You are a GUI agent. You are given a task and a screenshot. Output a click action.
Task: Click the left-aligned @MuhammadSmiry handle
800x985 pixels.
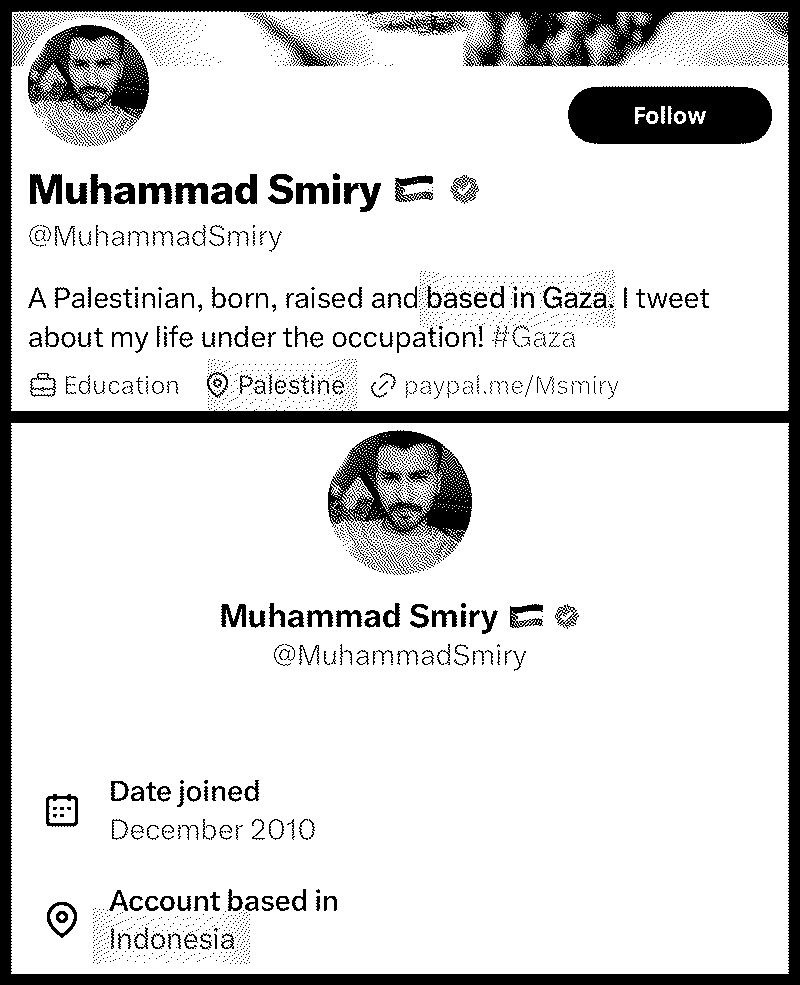[155, 238]
